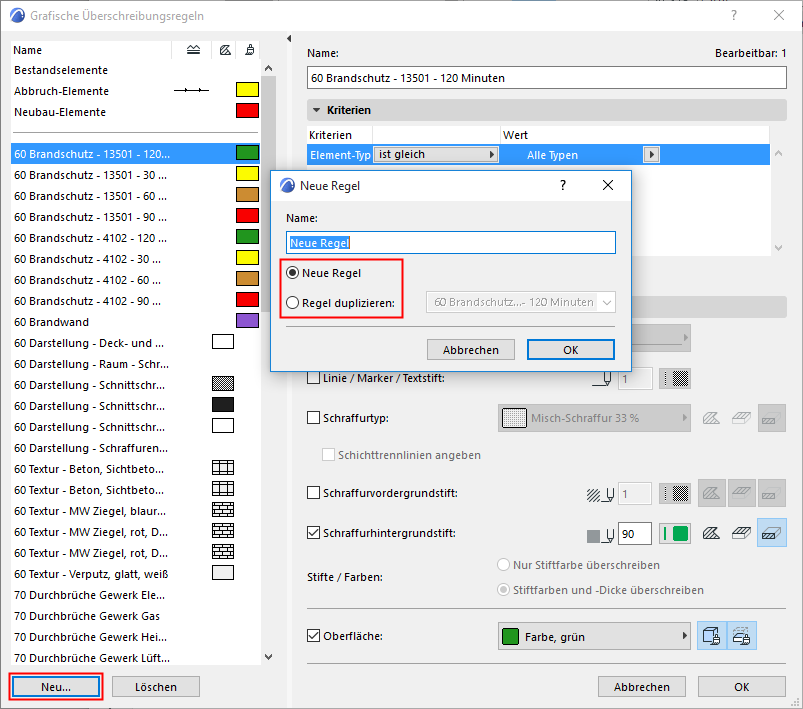This screenshot has width=803, height=709.
Task: Click the Name column header in rule list
Action: [x=91, y=50]
